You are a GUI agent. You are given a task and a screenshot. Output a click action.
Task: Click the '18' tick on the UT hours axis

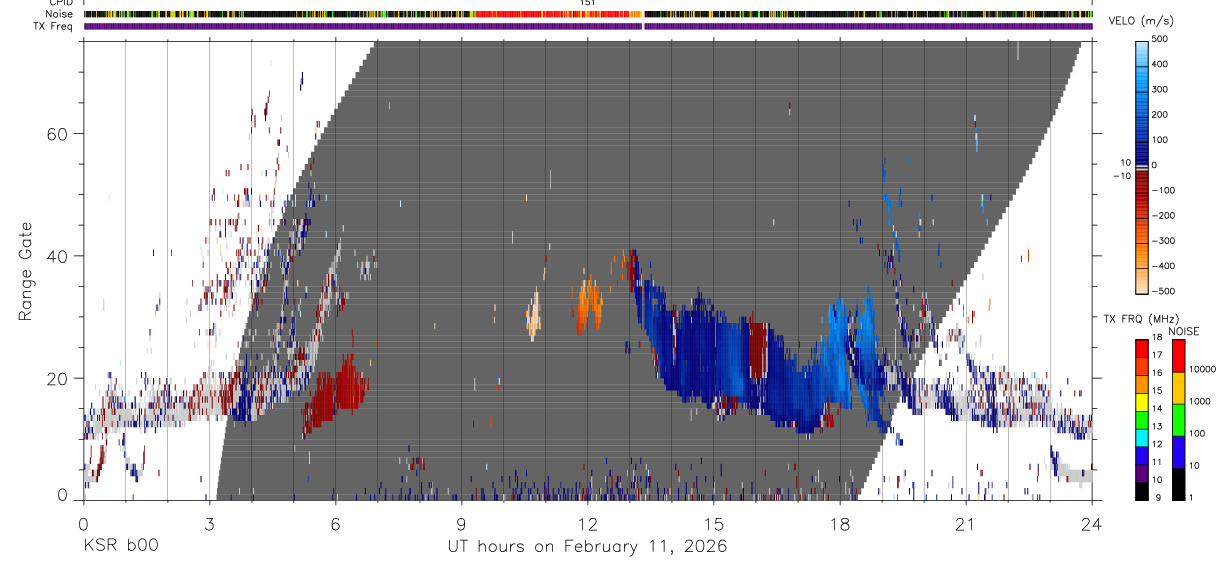click(839, 523)
